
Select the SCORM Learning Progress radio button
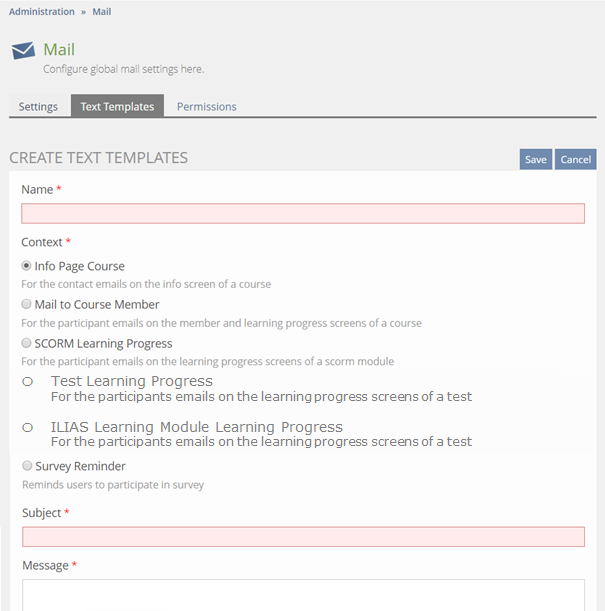[26, 344]
